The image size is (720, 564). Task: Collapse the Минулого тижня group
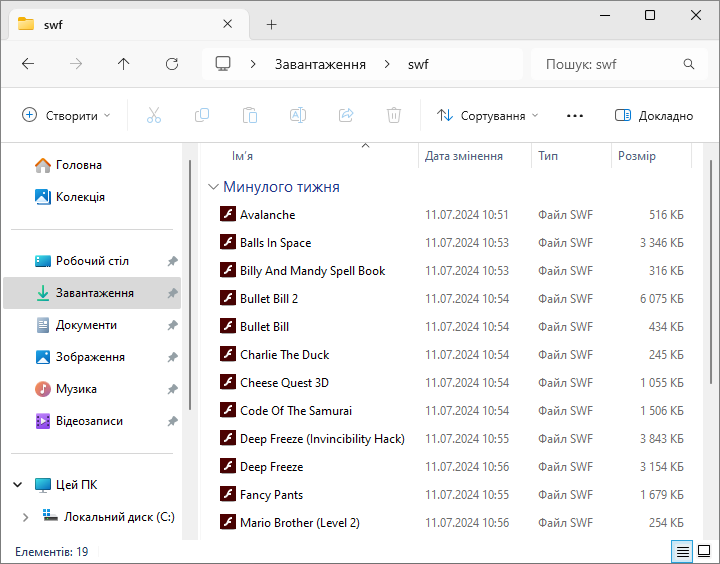tap(213, 187)
